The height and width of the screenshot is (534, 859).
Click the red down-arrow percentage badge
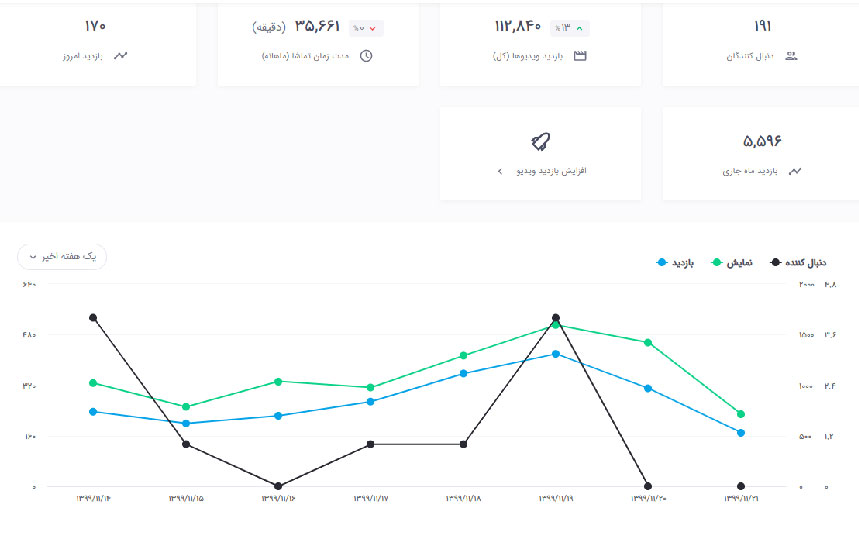(x=366, y=28)
